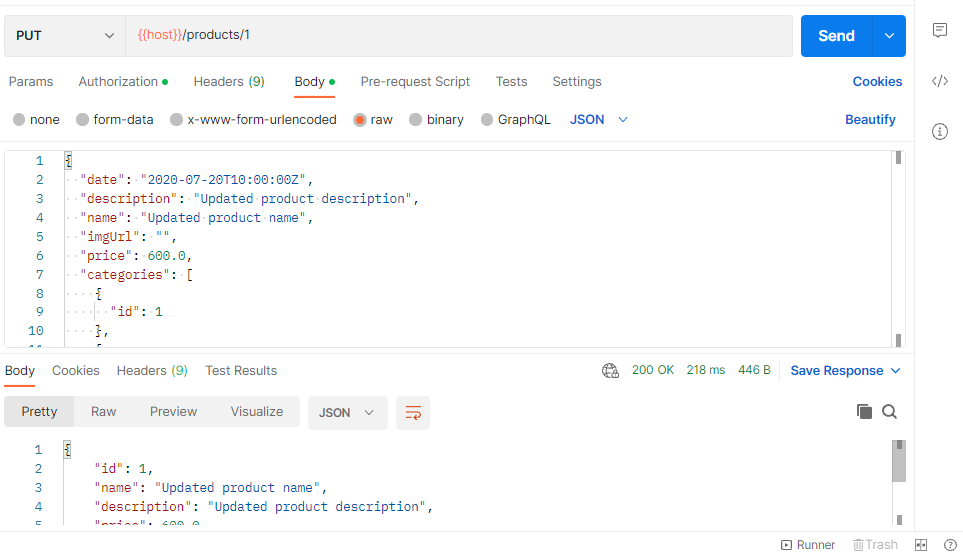Send the request

[836, 36]
